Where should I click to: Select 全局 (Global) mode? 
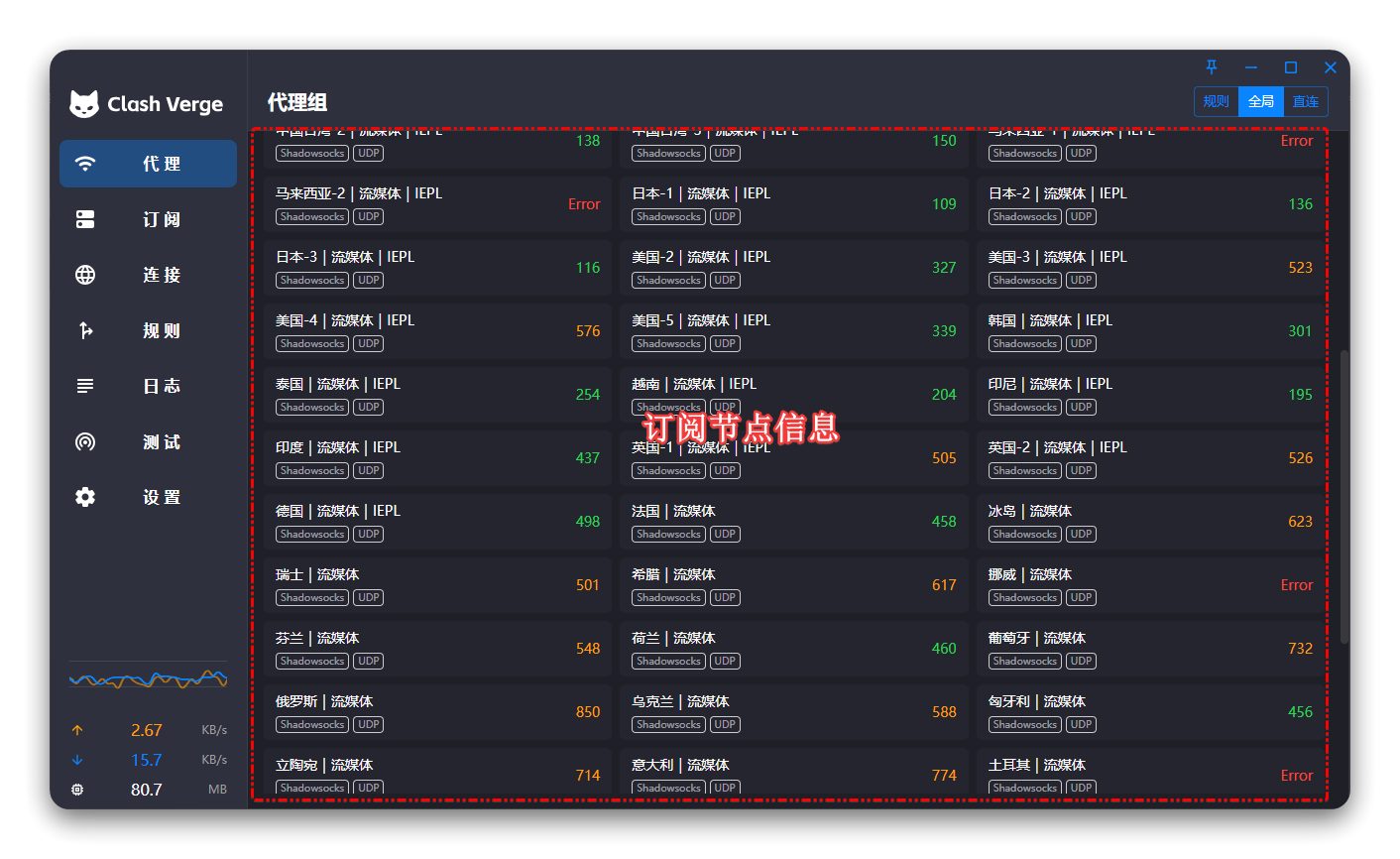point(1261,101)
